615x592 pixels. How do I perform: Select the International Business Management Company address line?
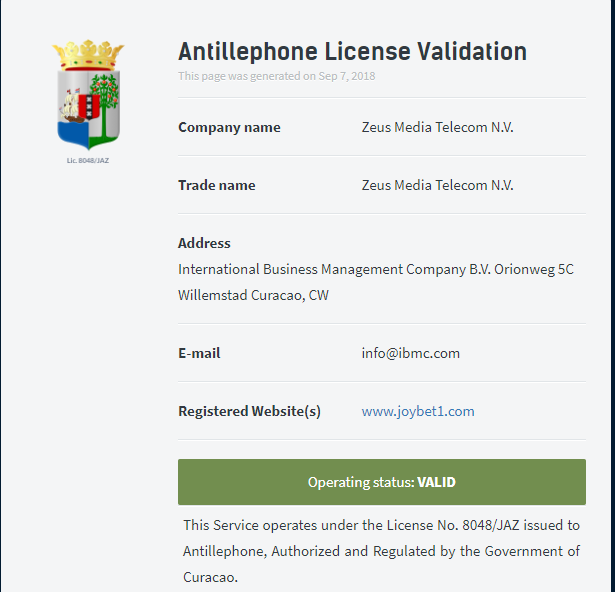[x=376, y=270]
